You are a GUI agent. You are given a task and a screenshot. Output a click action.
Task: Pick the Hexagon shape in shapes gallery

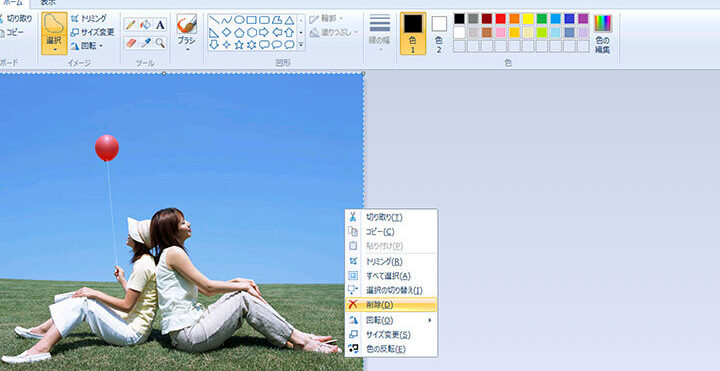(x=252, y=33)
